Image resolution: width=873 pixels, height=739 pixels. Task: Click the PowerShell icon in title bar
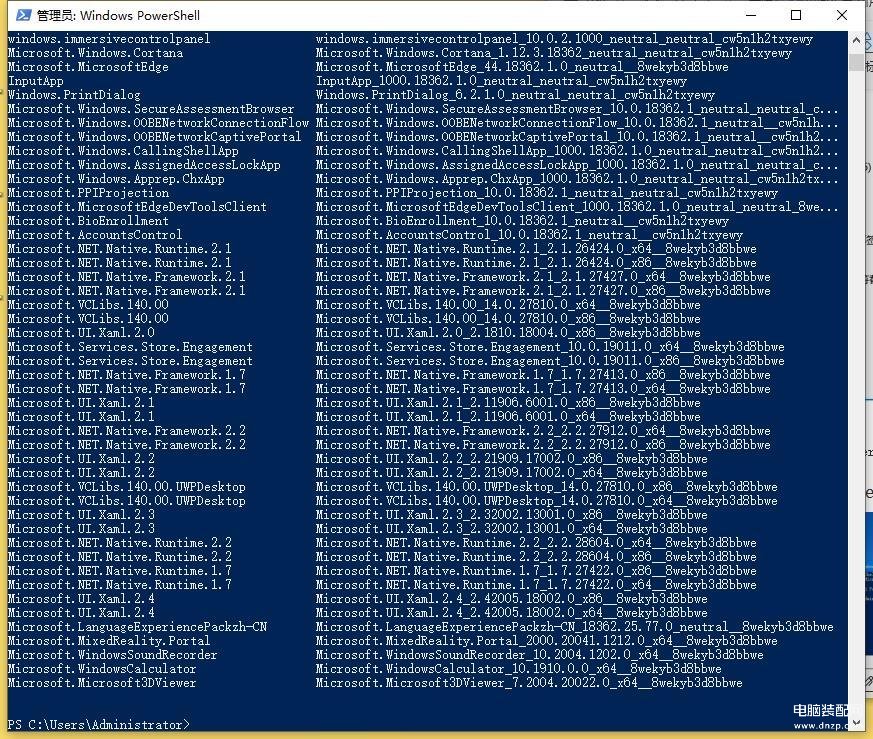pos(23,15)
